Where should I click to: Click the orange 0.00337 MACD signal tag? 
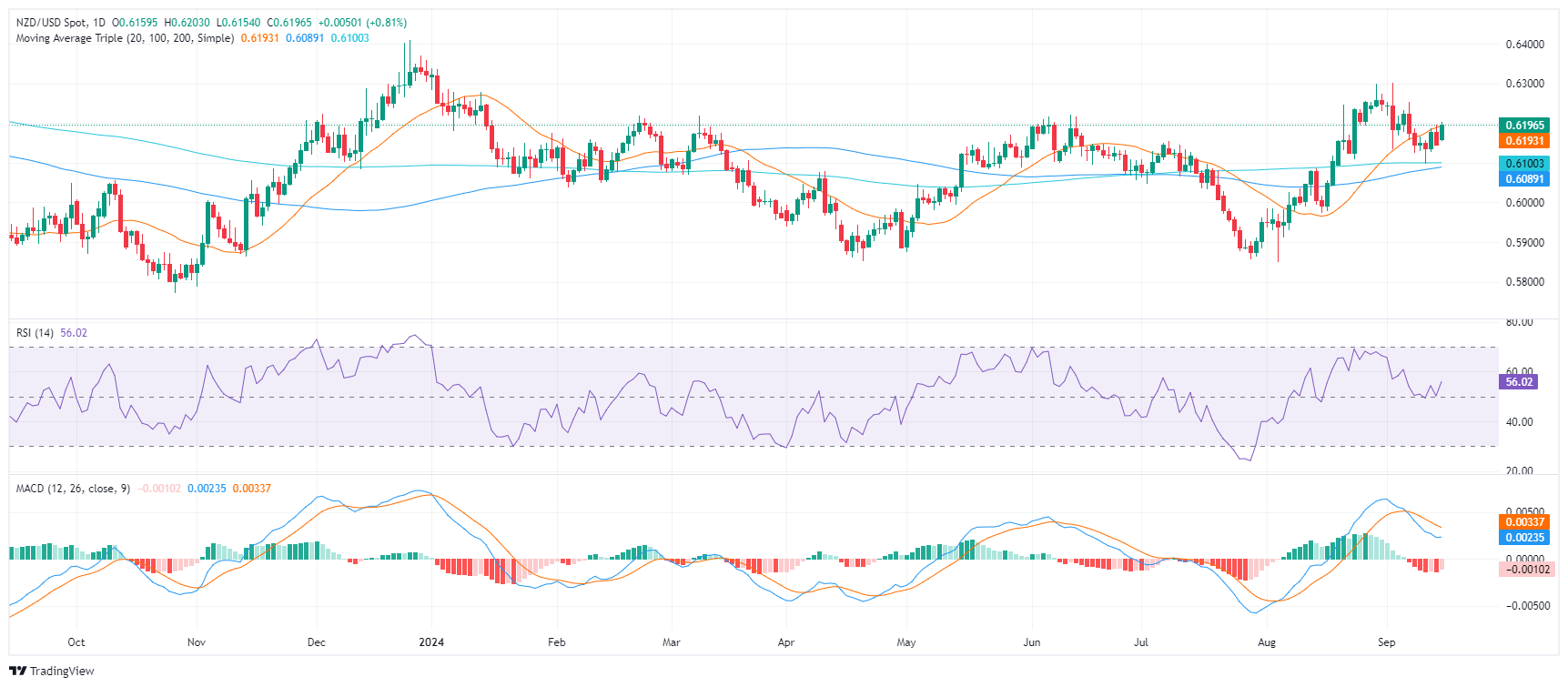point(1524,522)
